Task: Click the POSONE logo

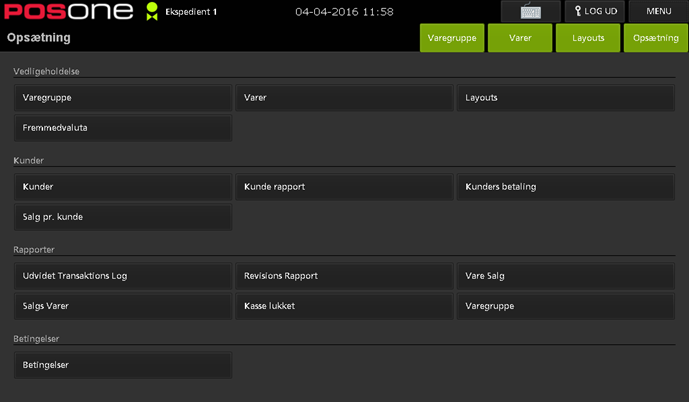Action: coord(67,12)
